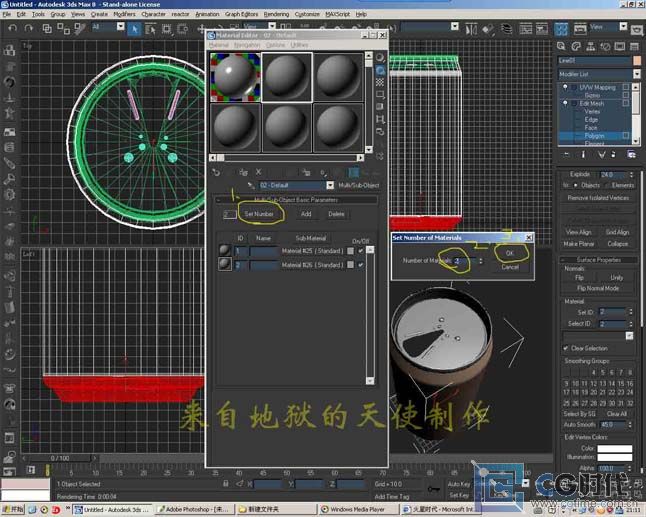Toggle Edit Mesh modifier lightbulb
The height and width of the screenshot is (517, 646).
coord(565,103)
